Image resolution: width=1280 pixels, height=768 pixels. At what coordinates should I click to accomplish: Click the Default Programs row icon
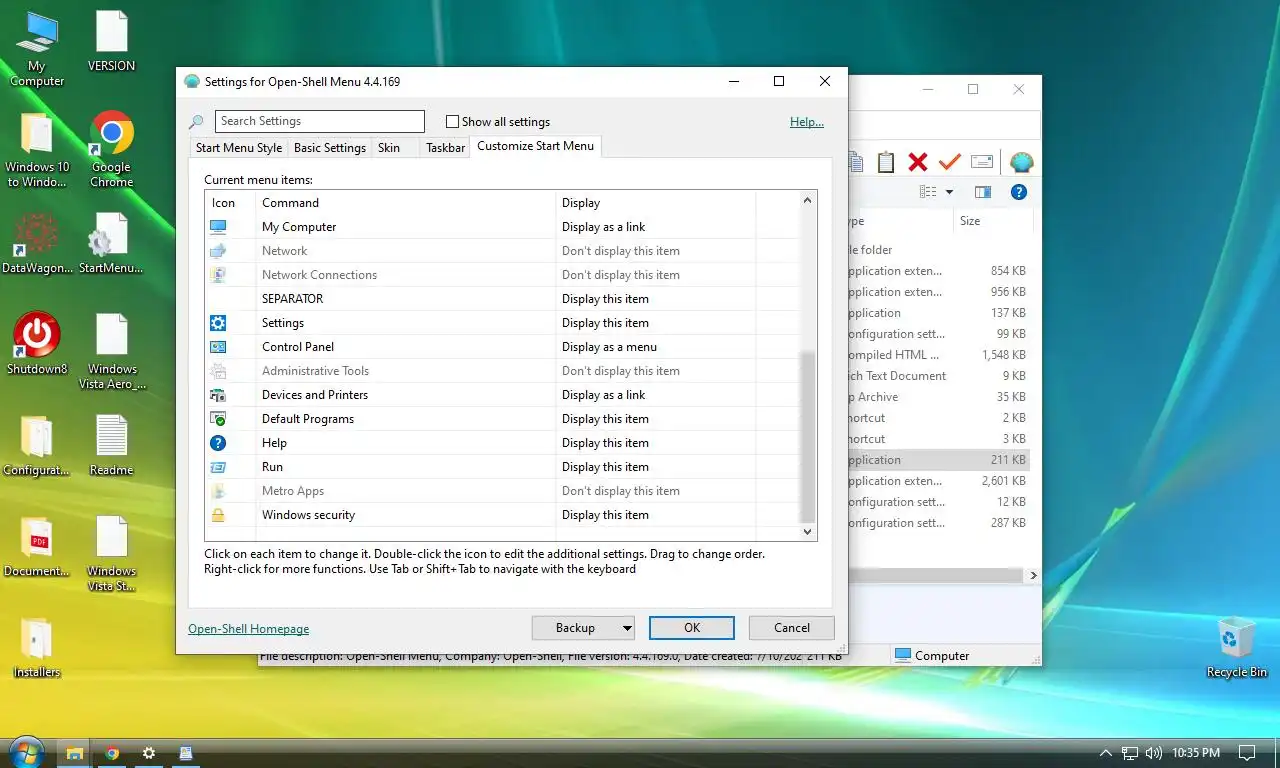(218, 419)
